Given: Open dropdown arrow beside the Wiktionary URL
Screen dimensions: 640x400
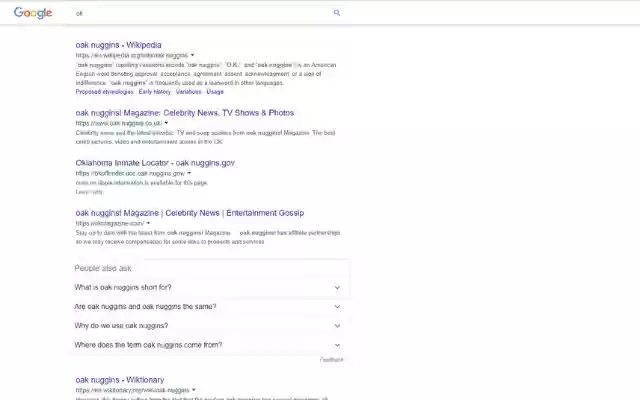Looking at the screenshot, I should [x=193, y=390].
